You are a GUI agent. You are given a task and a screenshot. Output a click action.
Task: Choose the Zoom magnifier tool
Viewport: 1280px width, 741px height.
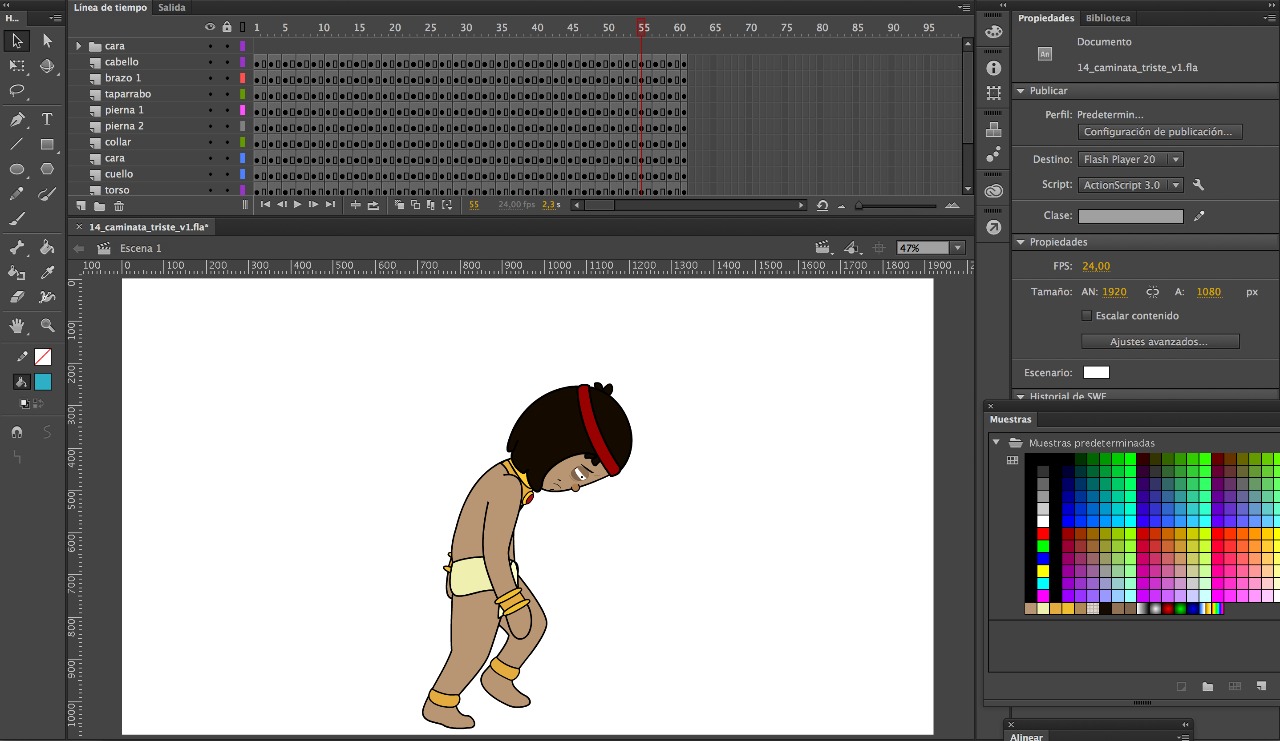pyautogui.click(x=47, y=326)
